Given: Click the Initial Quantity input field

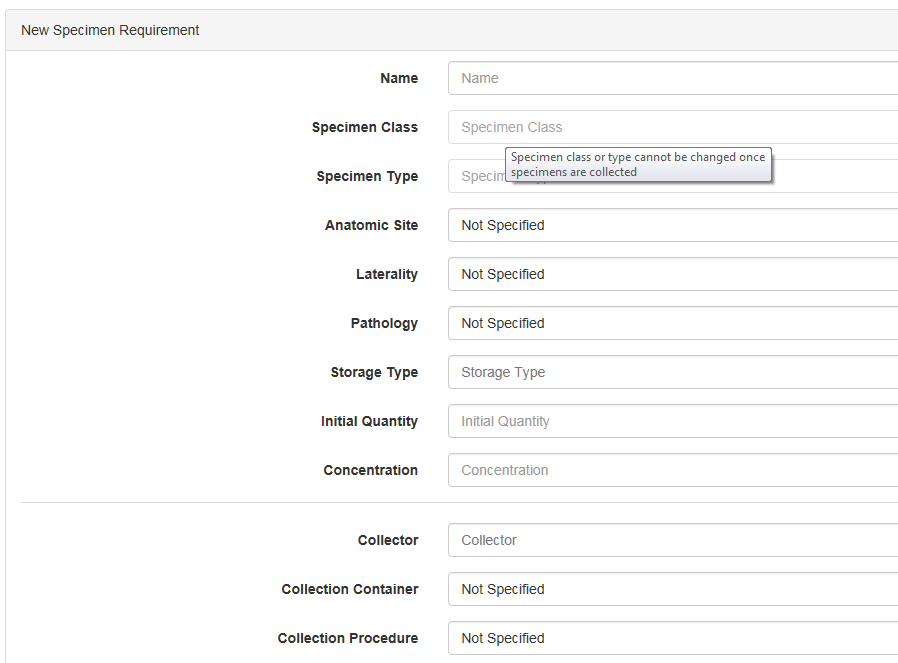Looking at the screenshot, I should coord(670,421).
